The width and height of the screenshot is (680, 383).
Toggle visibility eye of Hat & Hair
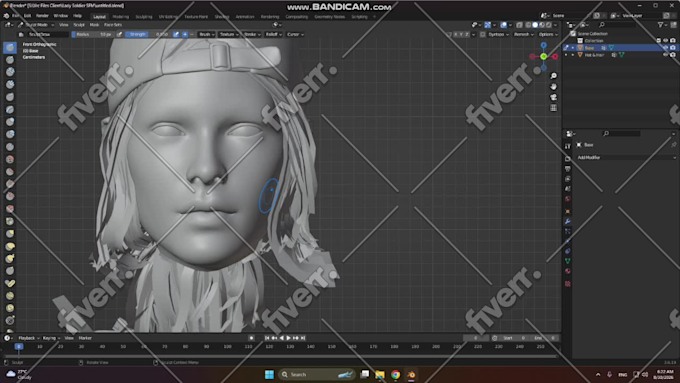click(x=665, y=55)
